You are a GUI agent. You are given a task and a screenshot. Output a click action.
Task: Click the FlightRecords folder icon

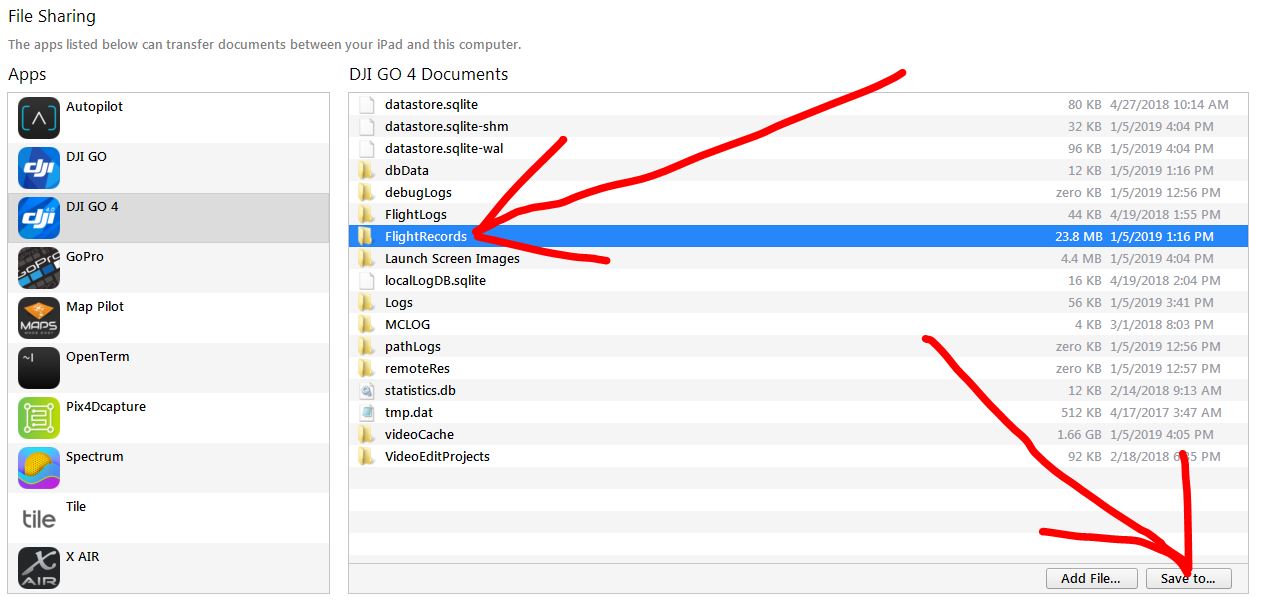click(x=366, y=236)
